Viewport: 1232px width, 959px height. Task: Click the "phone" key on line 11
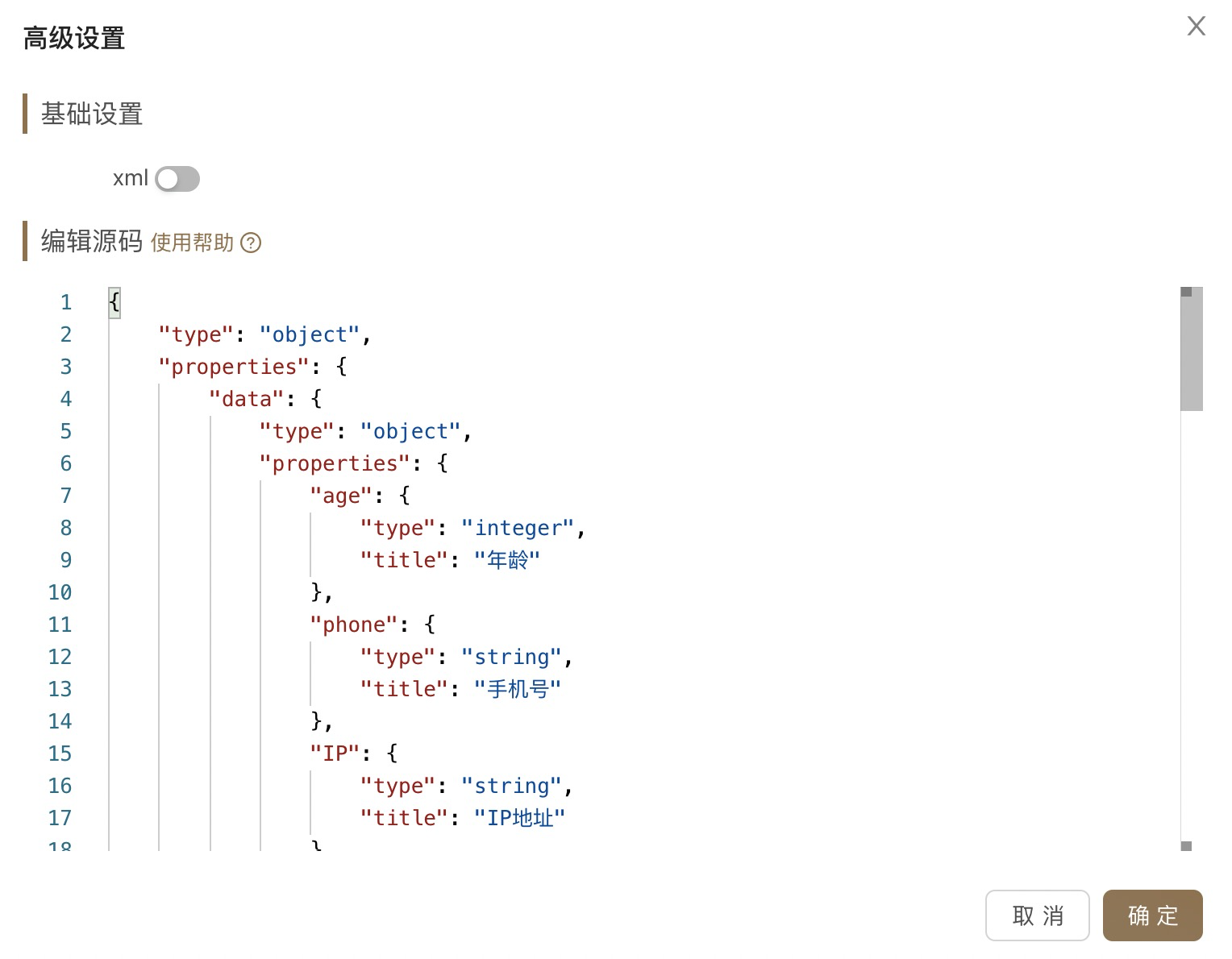354,625
